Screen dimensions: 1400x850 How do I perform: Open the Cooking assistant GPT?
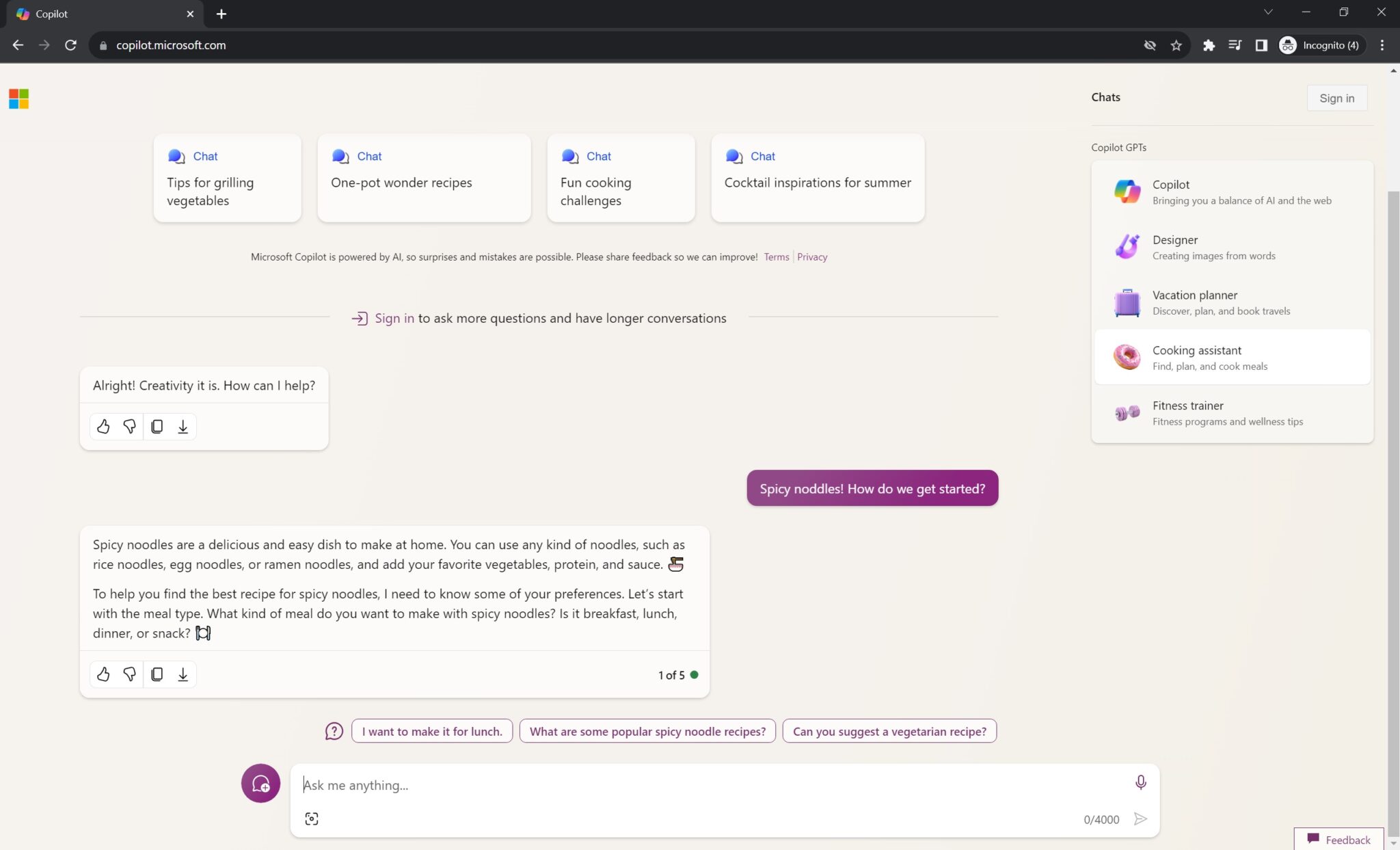[x=1232, y=356]
